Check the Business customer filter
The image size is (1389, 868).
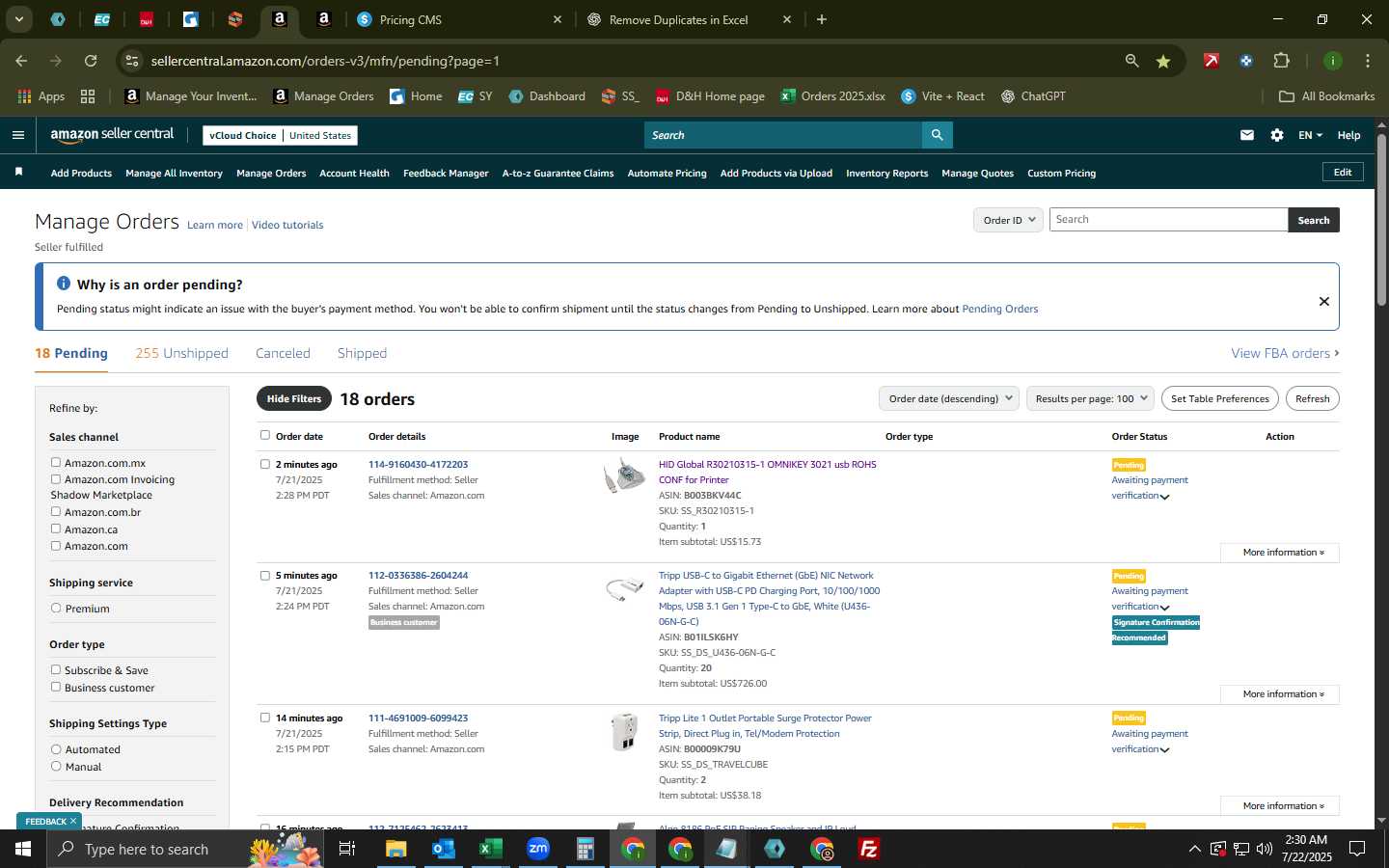[56, 687]
